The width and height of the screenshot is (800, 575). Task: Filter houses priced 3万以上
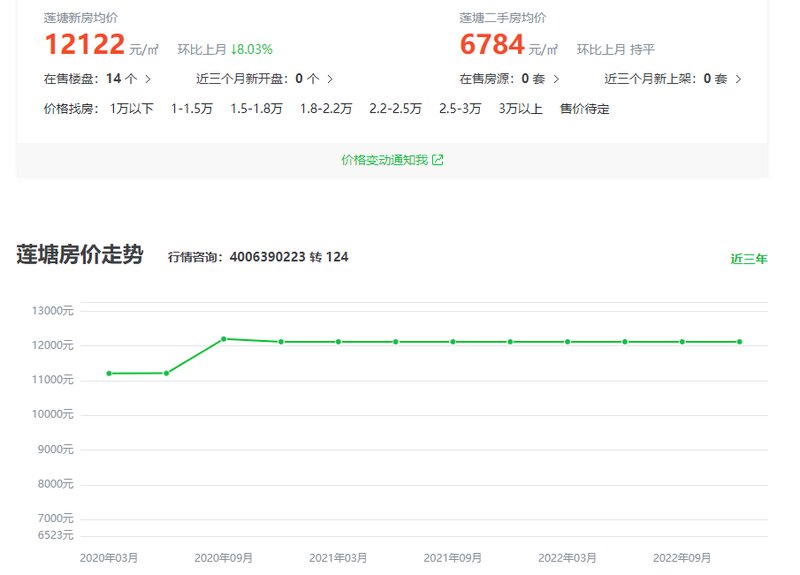520,109
